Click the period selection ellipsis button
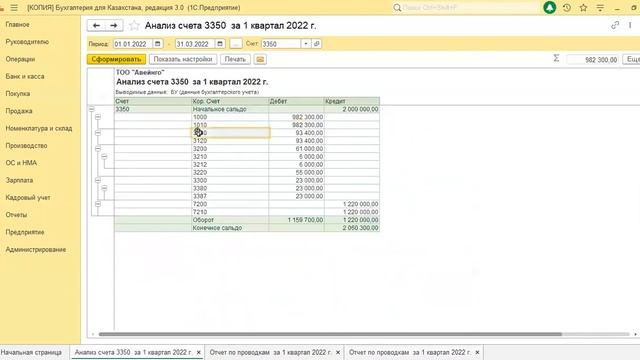This screenshot has width=640, height=360. coord(236,44)
